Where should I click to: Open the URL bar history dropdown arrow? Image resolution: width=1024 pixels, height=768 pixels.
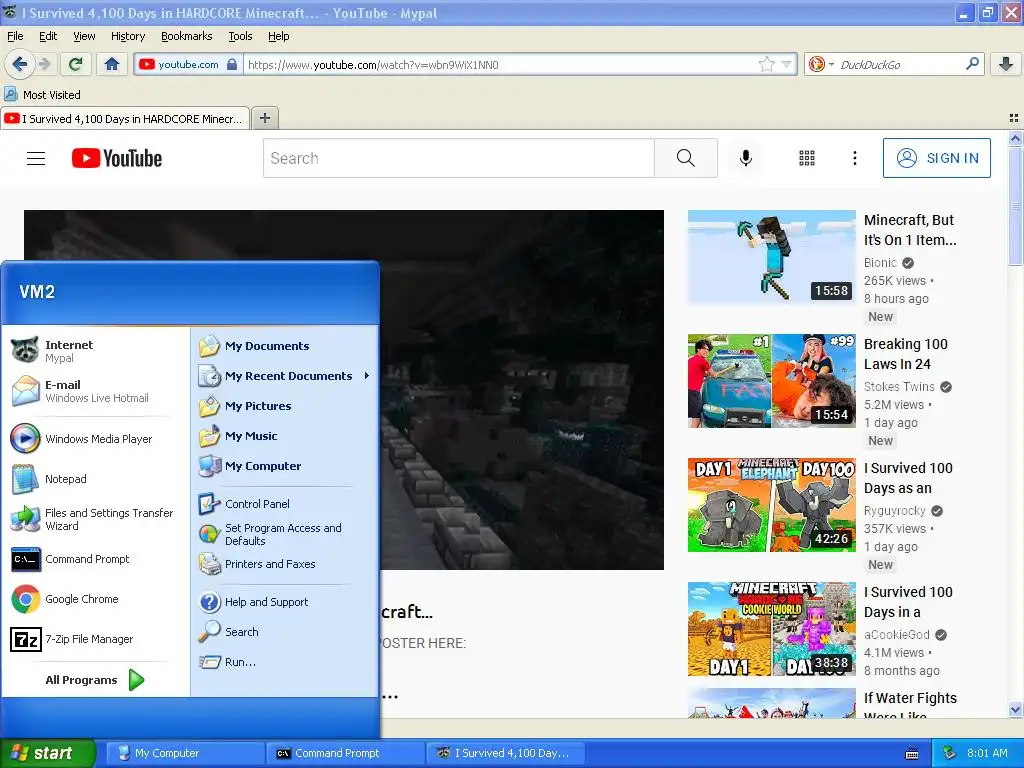pyautogui.click(x=786, y=64)
